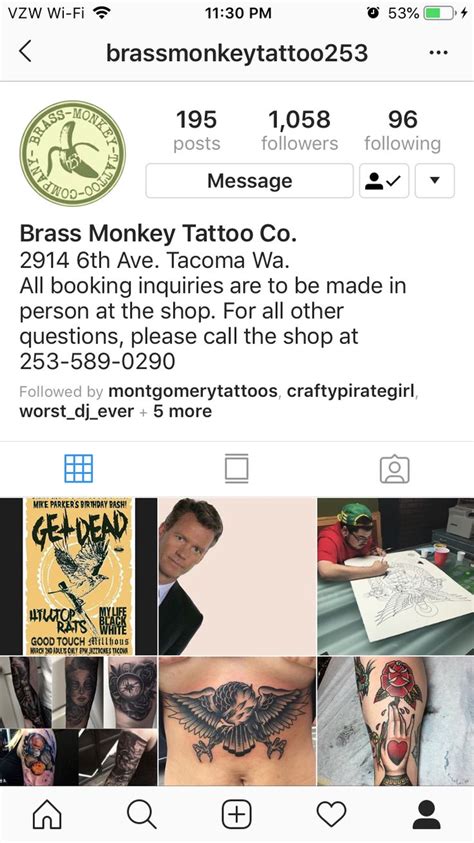Message Brass Monkey Tattoo Co.
Viewport: 474px width, 843px height.
pos(249,181)
